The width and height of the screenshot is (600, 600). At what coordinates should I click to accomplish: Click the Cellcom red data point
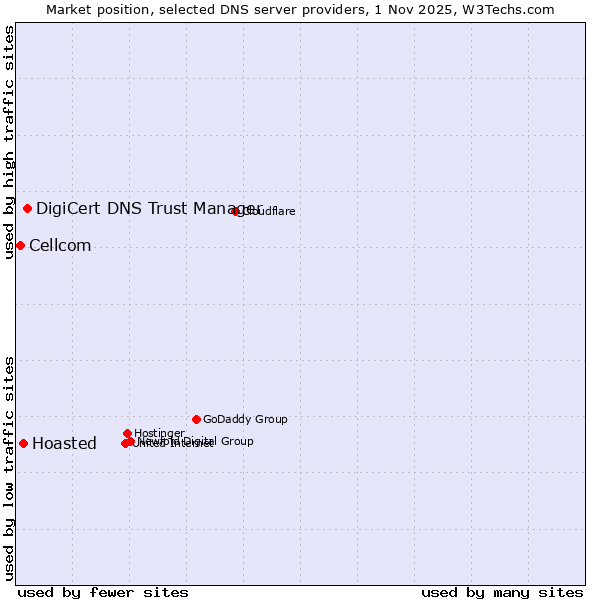click(20, 245)
